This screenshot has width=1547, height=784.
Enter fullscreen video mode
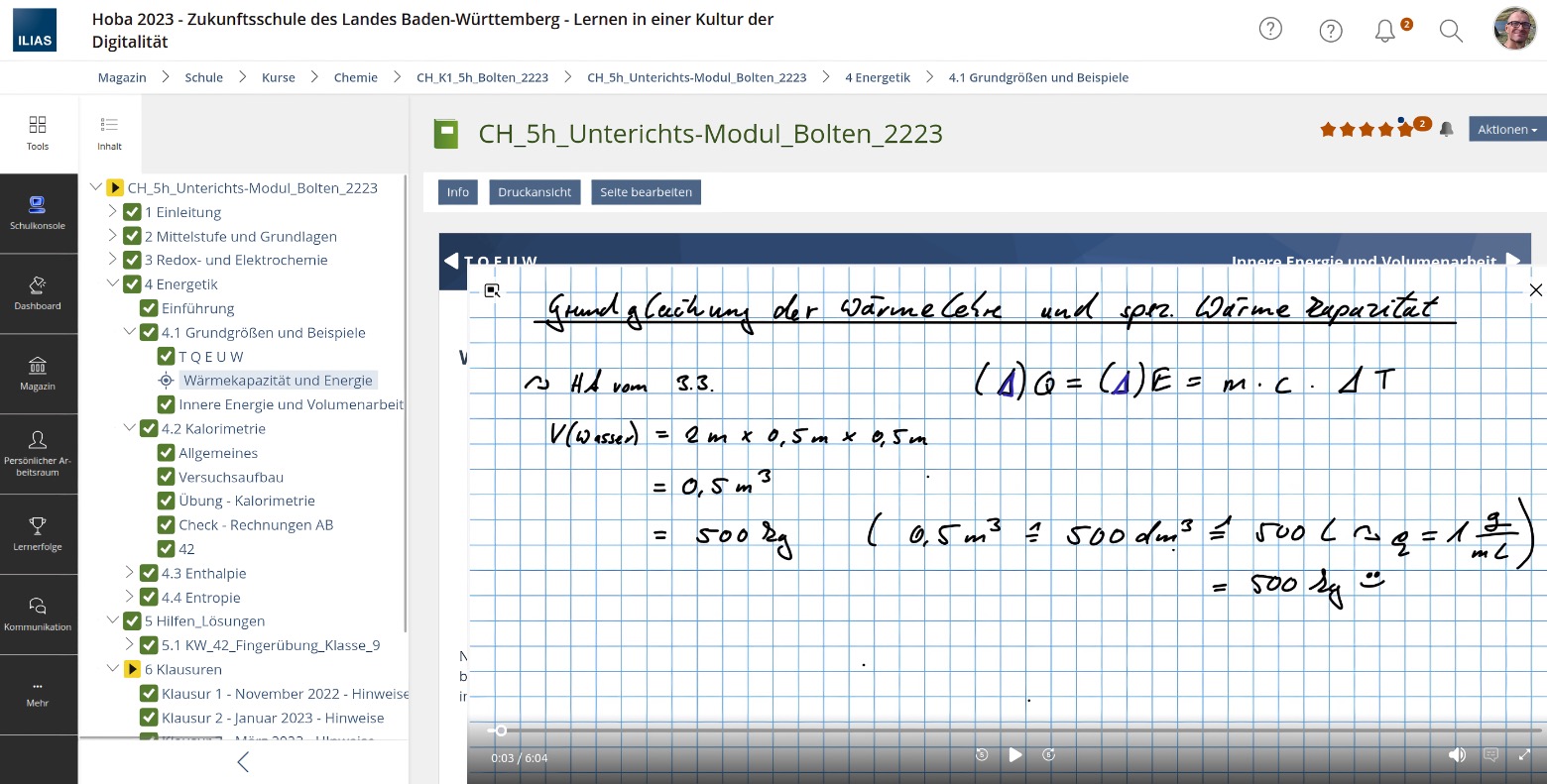click(1524, 755)
